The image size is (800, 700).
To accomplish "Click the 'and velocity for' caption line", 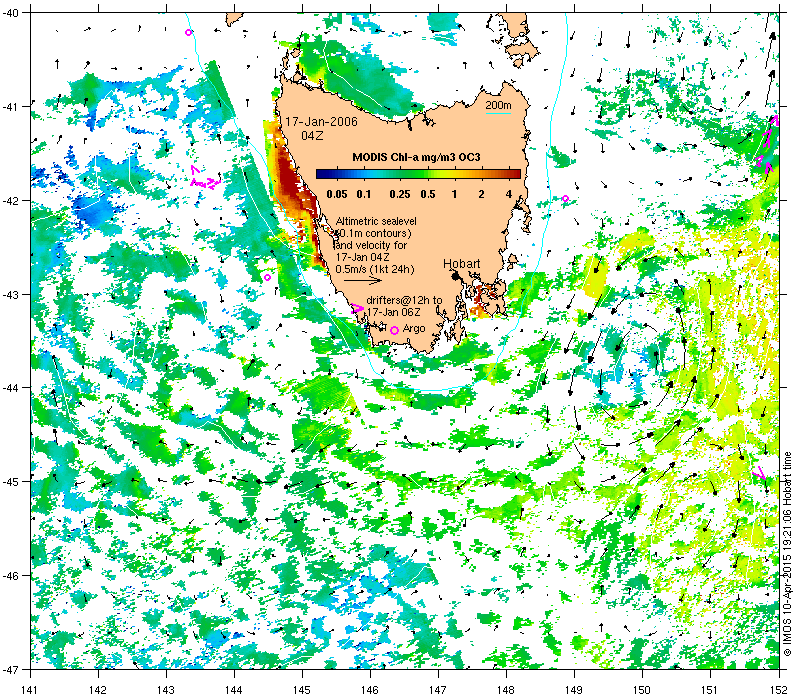I will point(371,245).
